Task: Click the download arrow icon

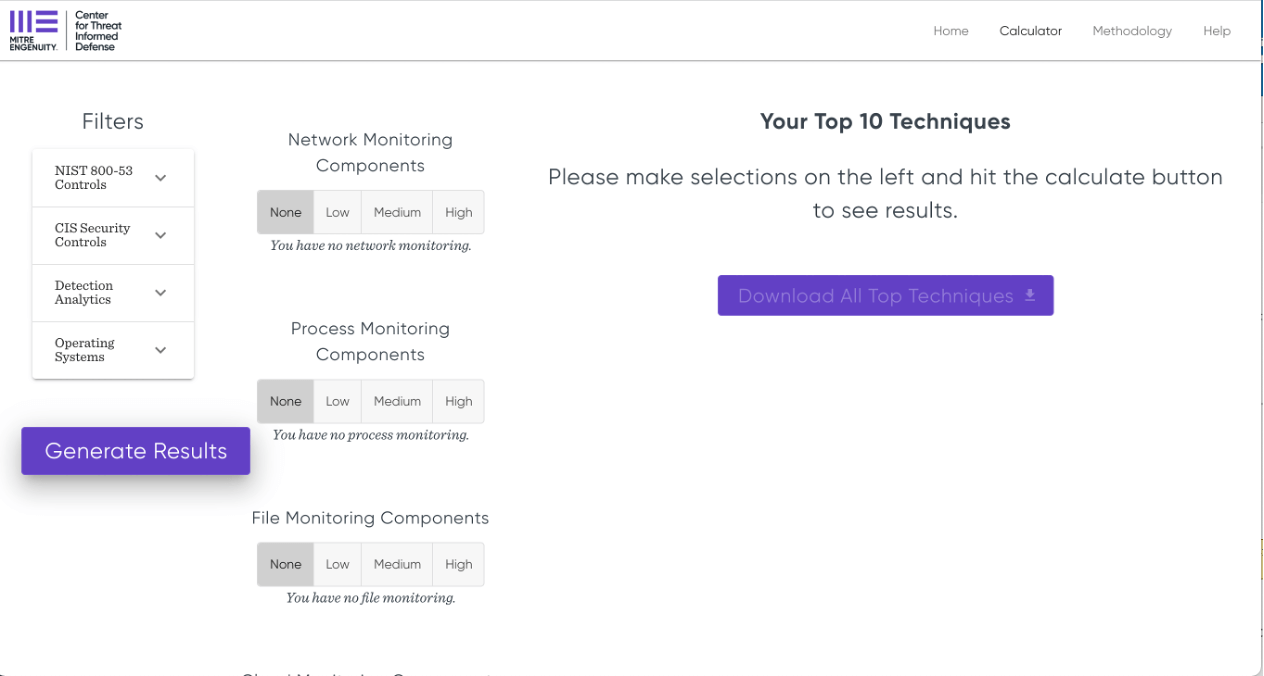Action: click(x=1030, y=296)
